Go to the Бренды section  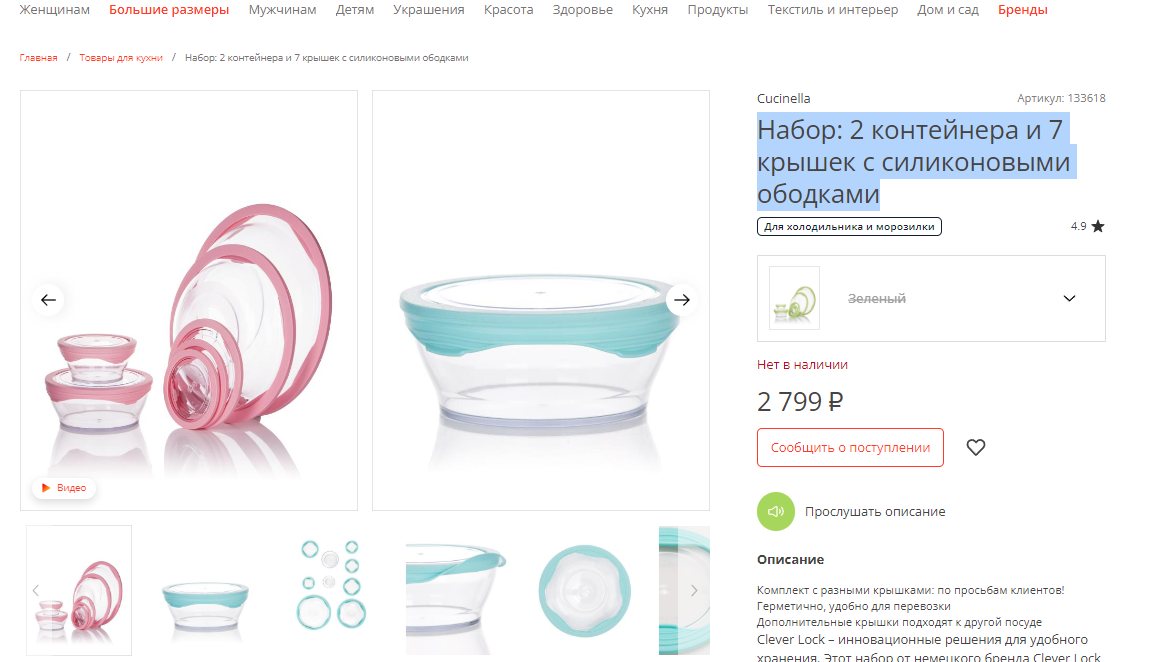[1023, 10]
